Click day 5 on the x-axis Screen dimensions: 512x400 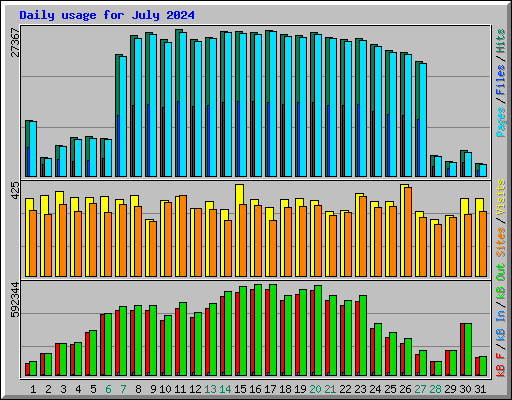(x=93, y=389)
